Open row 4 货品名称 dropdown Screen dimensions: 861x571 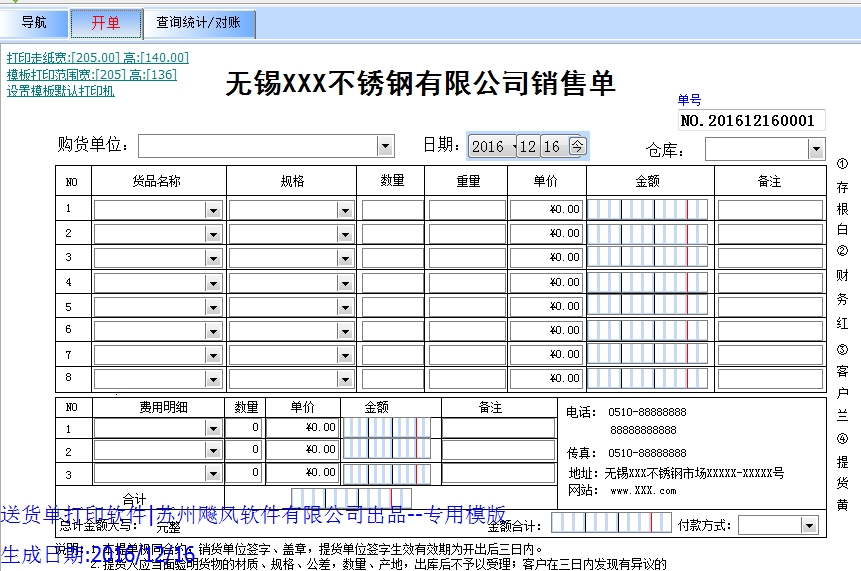tap(213, 283)
